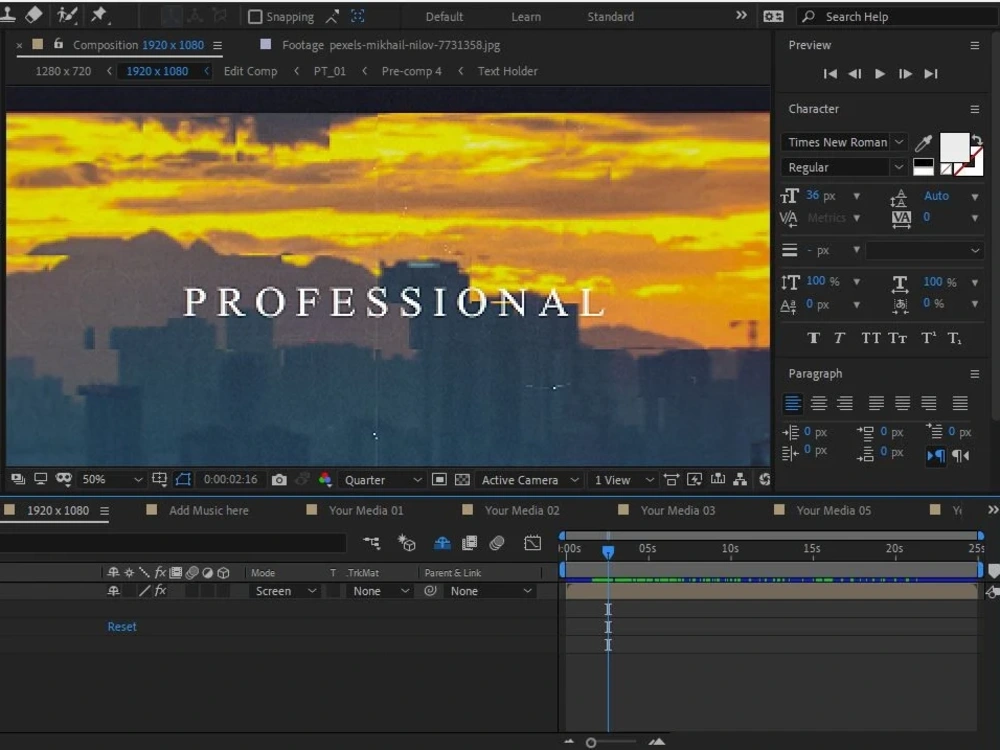This screenshot has height=750, width=1000.
Task: Align text right in Paragraph panel
Action: [x=845, y=403]
